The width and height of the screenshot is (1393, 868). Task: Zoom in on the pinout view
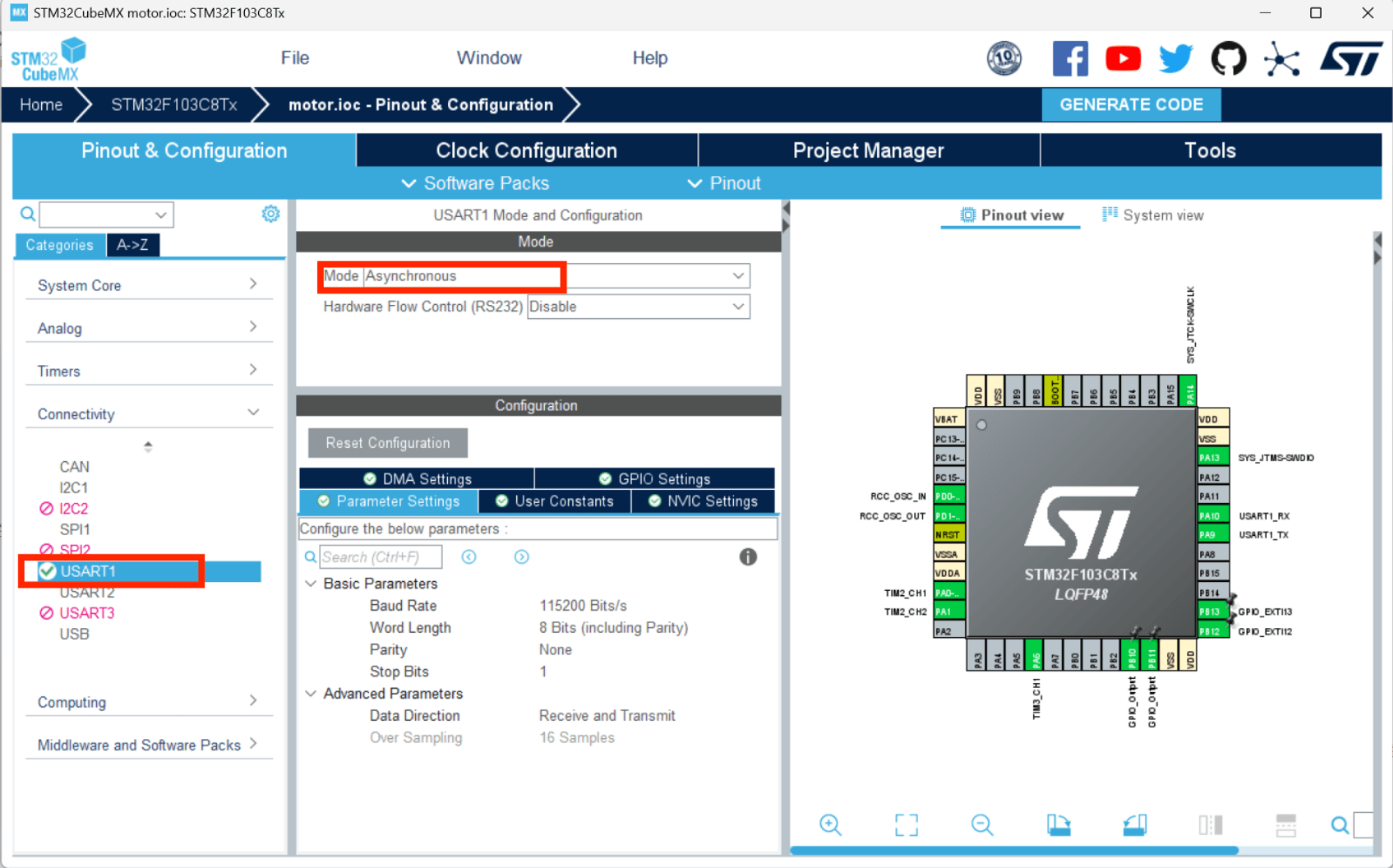click(x=830, y=825)
